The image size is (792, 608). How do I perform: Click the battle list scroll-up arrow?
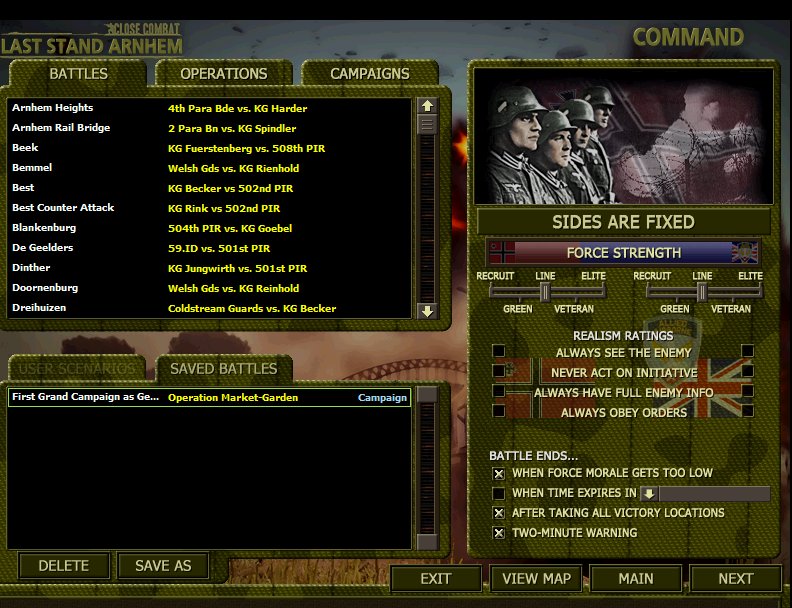click(427, 106)
